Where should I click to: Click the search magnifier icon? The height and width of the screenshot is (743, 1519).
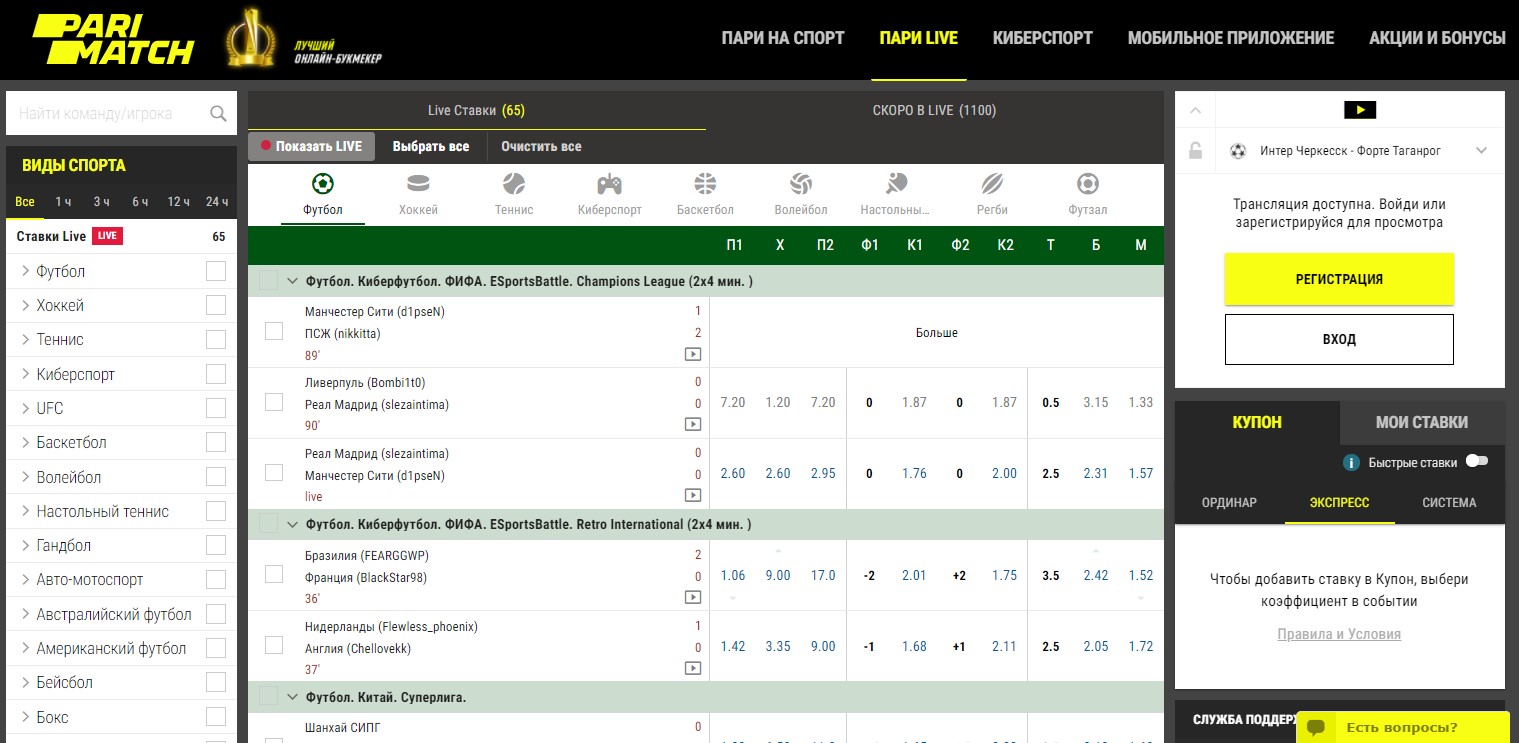218,114
